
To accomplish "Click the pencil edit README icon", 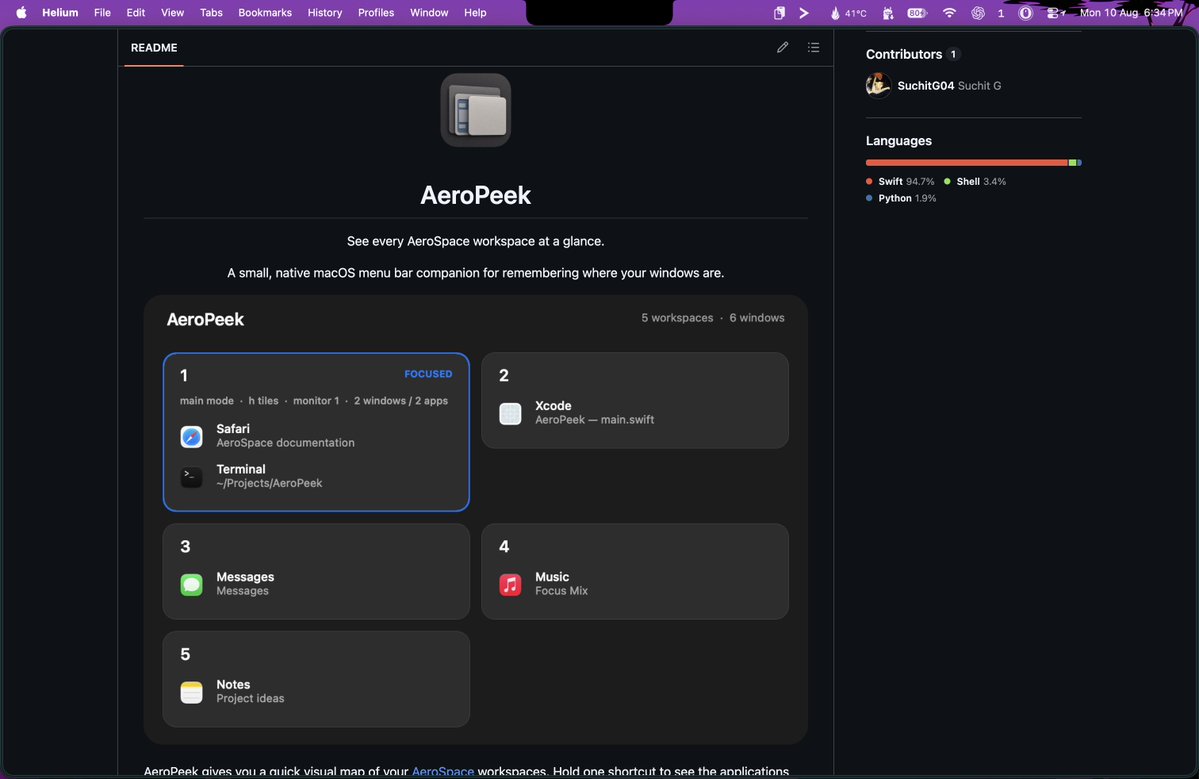I will (x=782, y=47).
